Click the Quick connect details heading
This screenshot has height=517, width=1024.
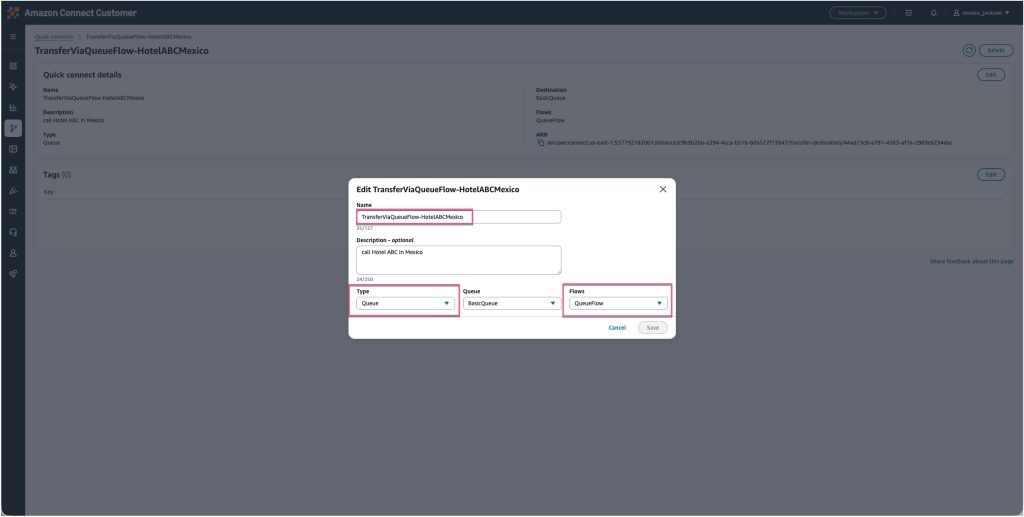(x=82, y=75)
